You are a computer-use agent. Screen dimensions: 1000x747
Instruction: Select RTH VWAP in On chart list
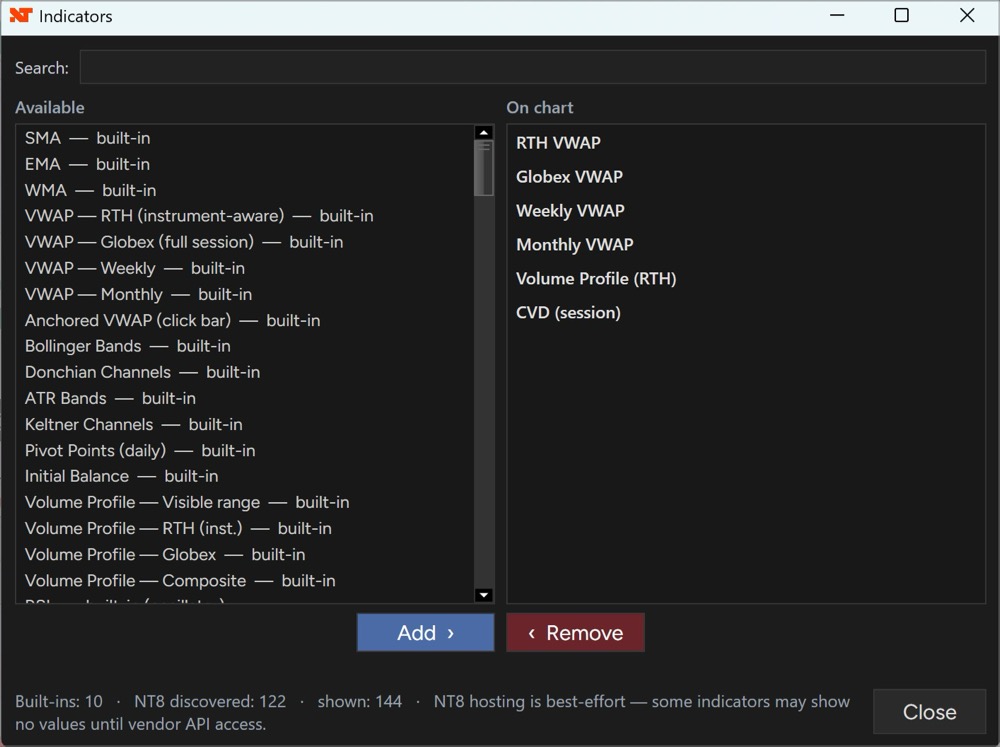click(746, 143)
